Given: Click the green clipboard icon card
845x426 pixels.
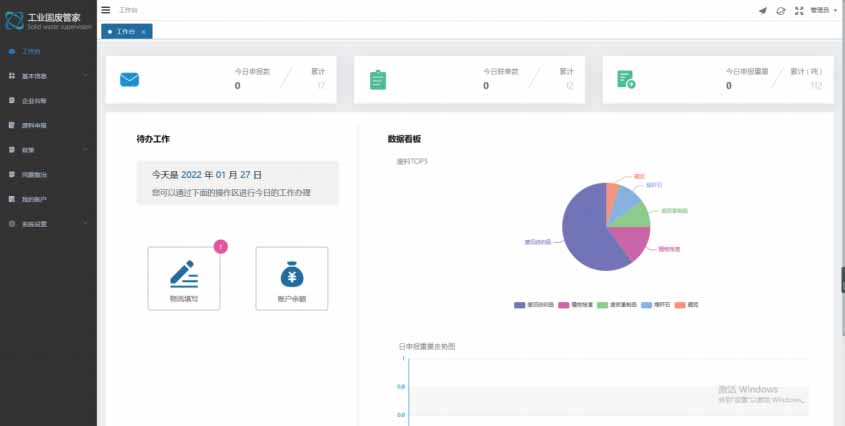Looking at the screenshot, I should [x=378, y=80].
